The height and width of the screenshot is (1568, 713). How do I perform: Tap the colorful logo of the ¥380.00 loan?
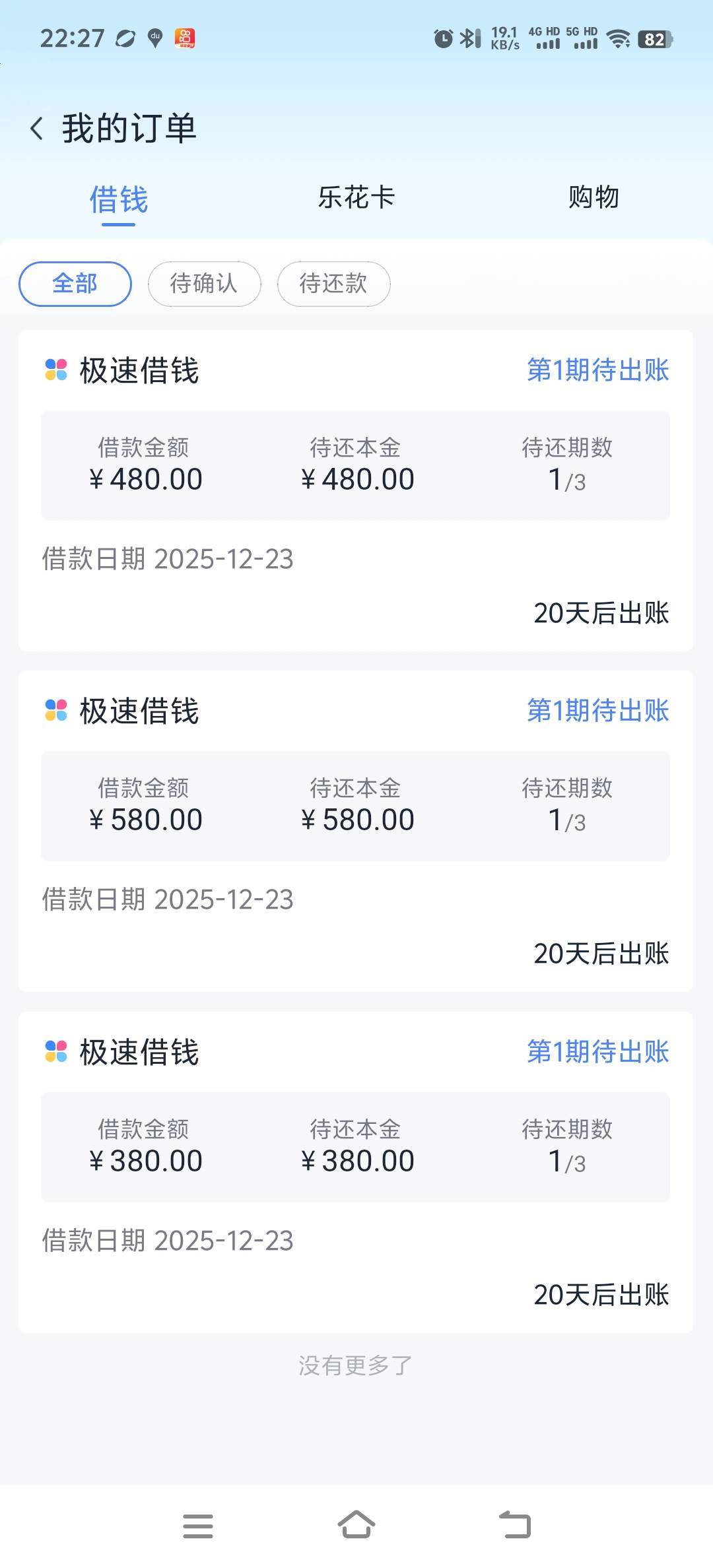point(56,1051)
